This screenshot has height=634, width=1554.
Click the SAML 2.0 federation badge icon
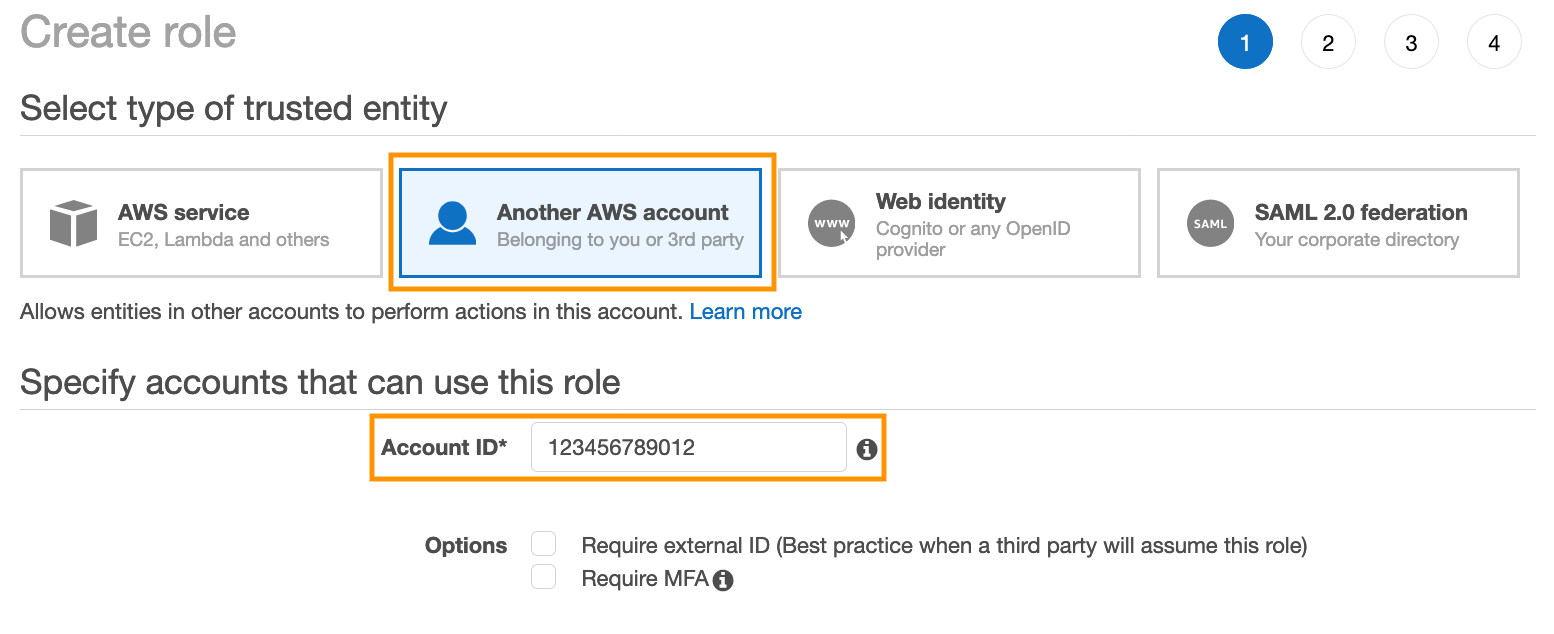pyautogui.click(x=1210, y=223)
